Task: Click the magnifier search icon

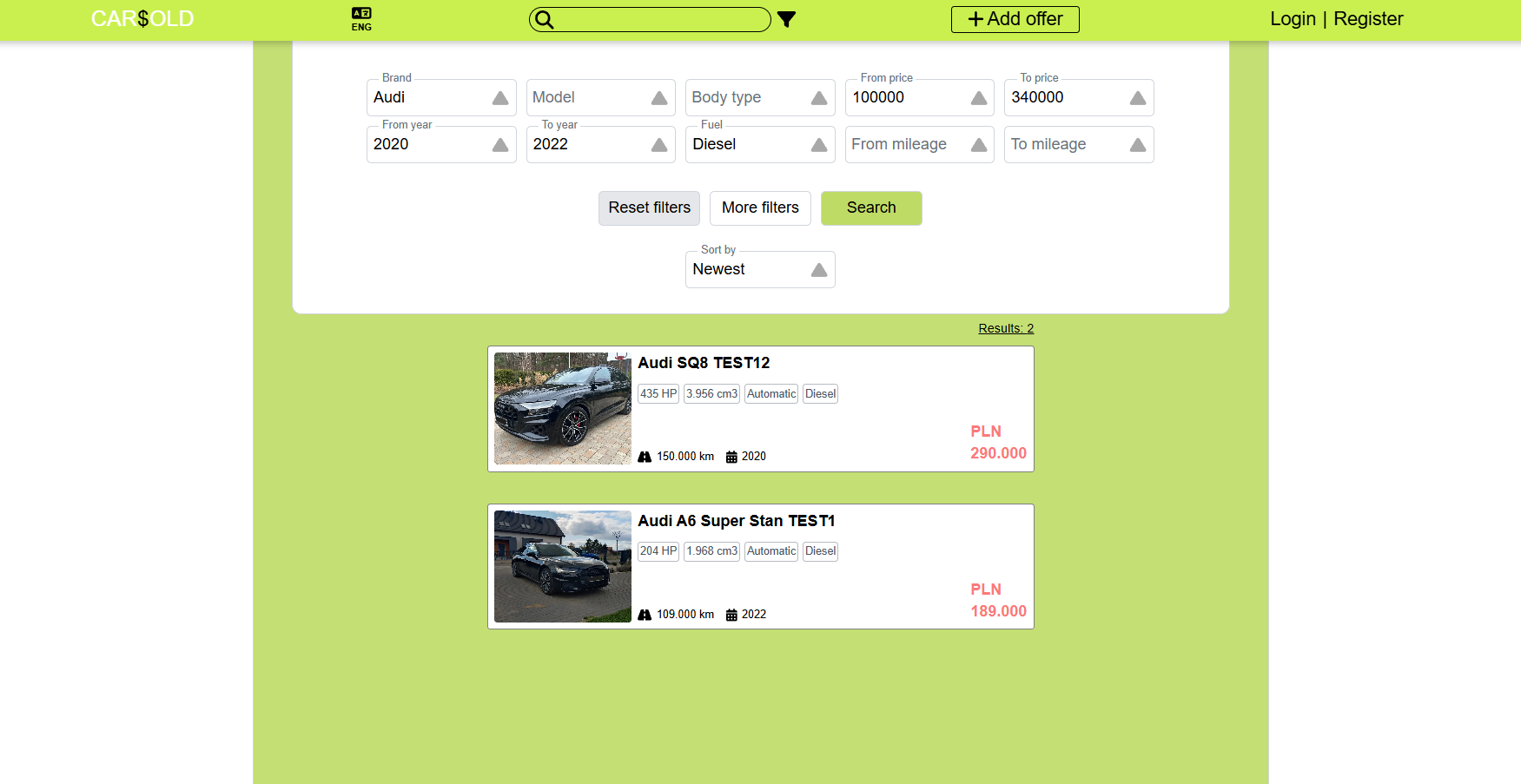Action: click(x=544, y=19)
